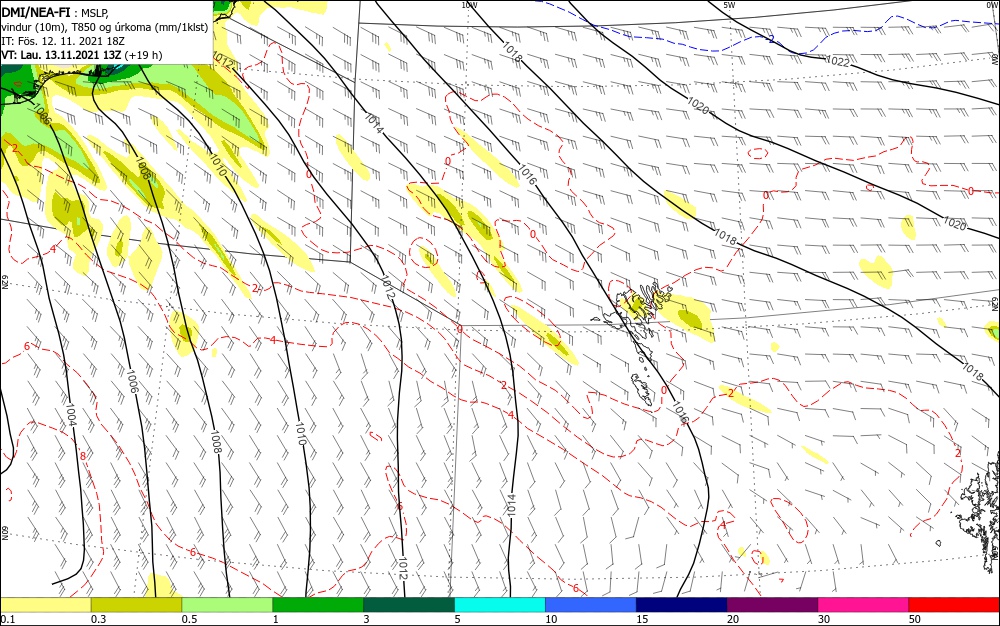Screen dimensions: 1000x626
Task: Click the legend value '0.3'
Action: click(x=99, y=619)
